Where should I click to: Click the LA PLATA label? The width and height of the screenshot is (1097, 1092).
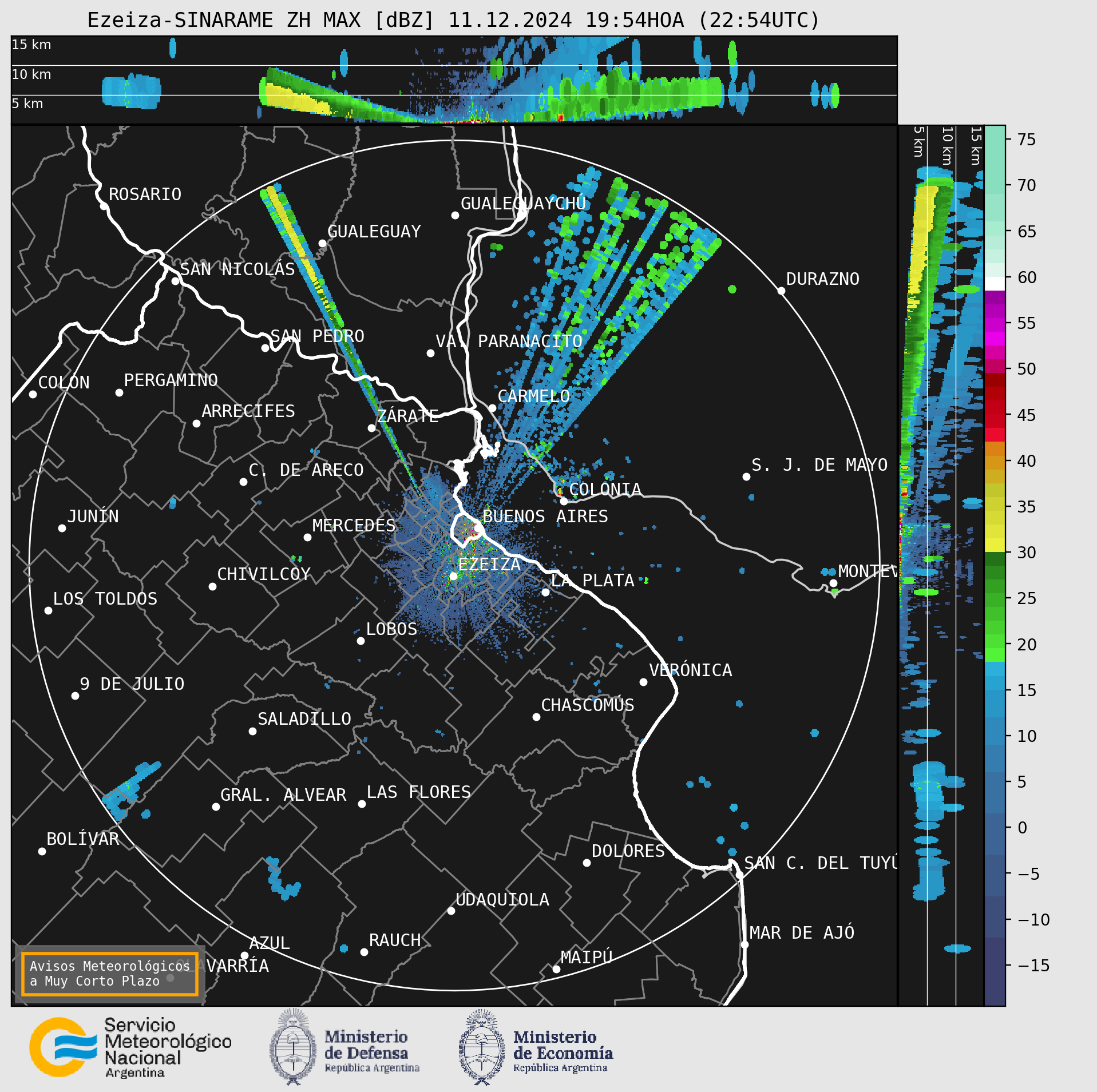click(x=592, y=580)
